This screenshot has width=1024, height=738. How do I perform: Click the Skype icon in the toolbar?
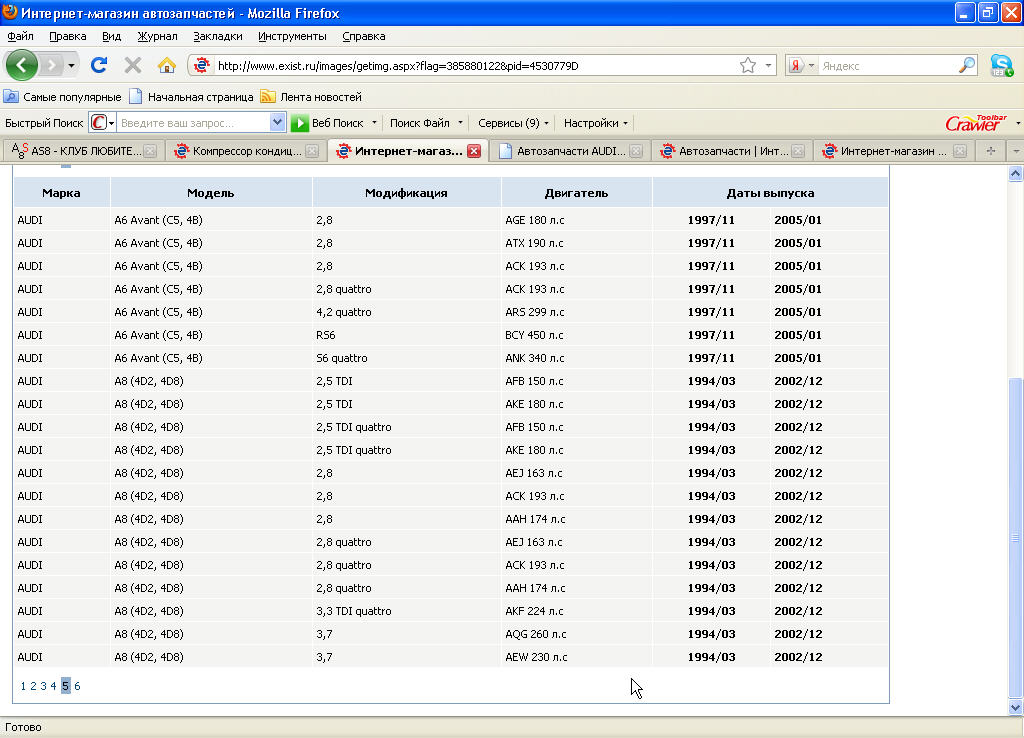pos(1001,65)
